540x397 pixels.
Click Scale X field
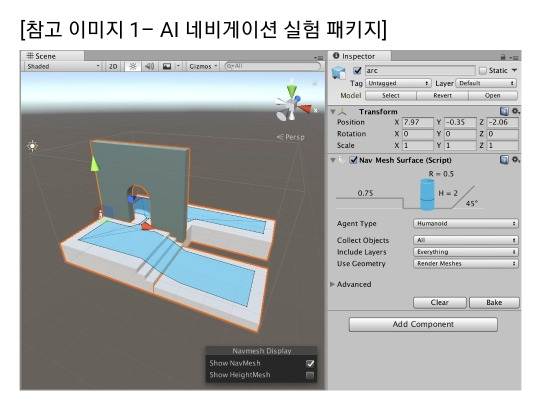tap(418, 146)
